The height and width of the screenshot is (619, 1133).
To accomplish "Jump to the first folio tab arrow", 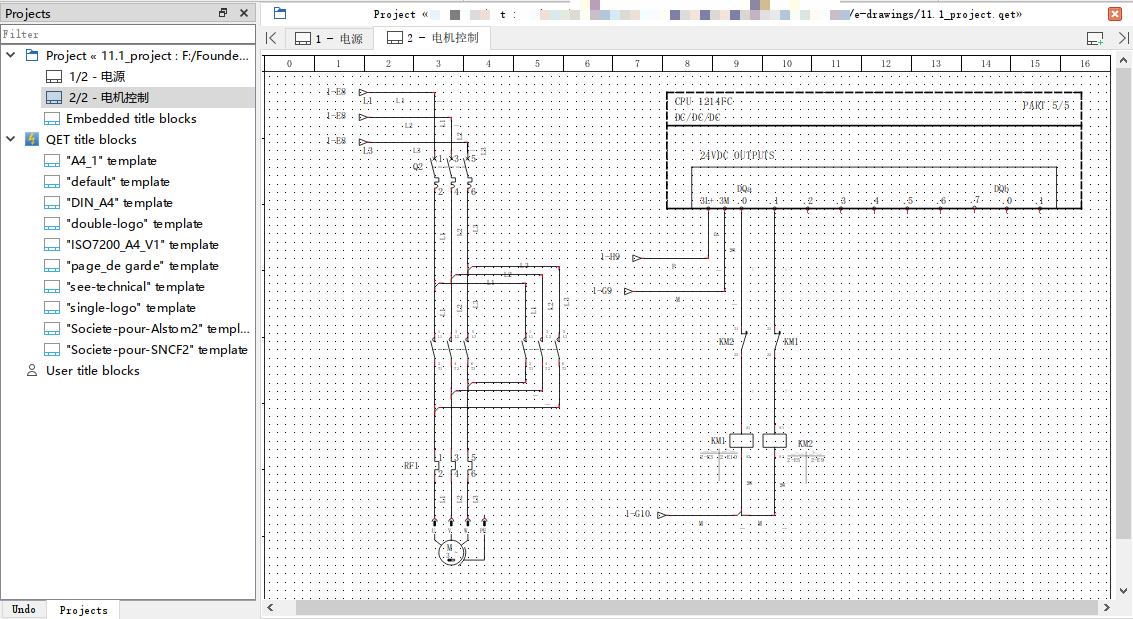I will click(x=271, y=38).
